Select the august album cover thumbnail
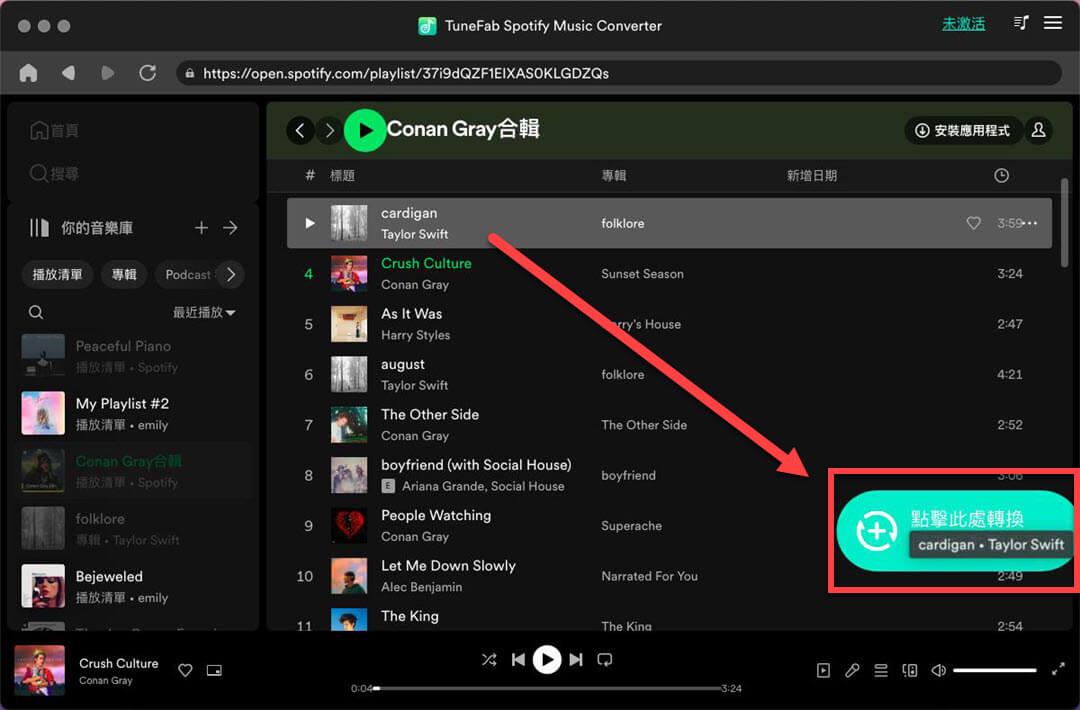This screenshot has width=1080, height=710. click(349, 375)
